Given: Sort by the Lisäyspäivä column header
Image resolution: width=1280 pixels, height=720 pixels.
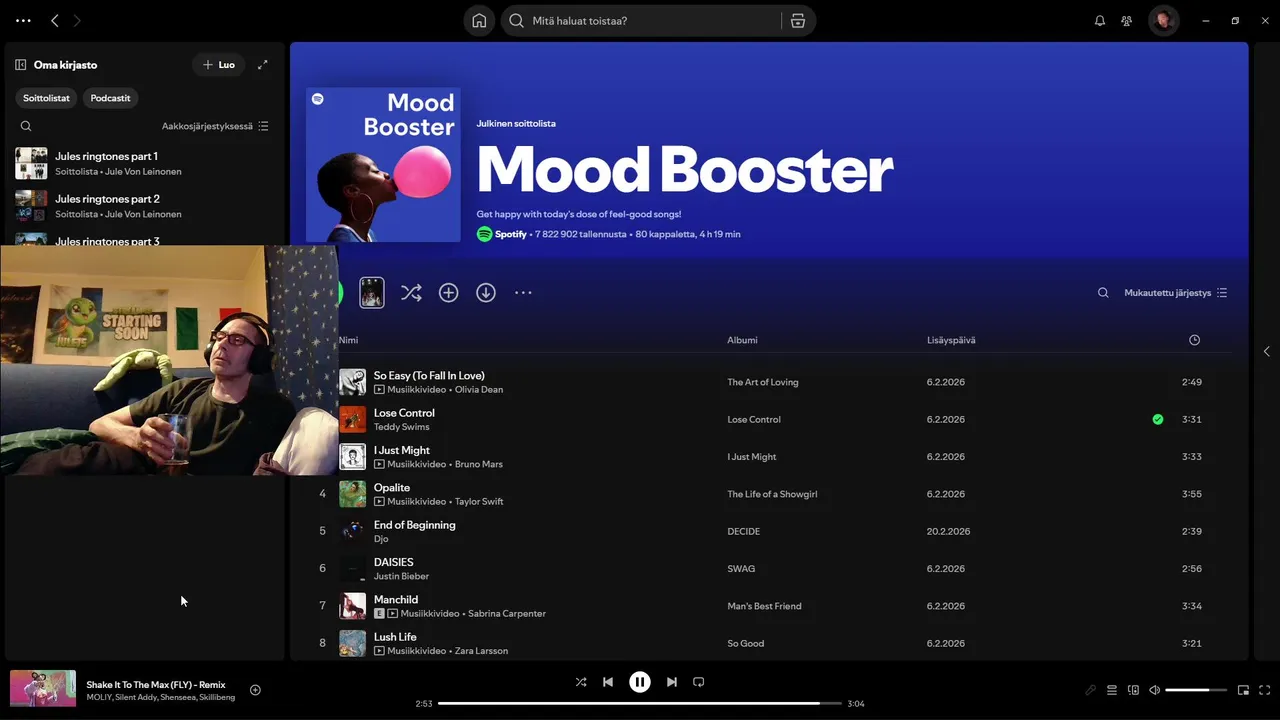Looking at the screenshot, I should coord(951,340).
